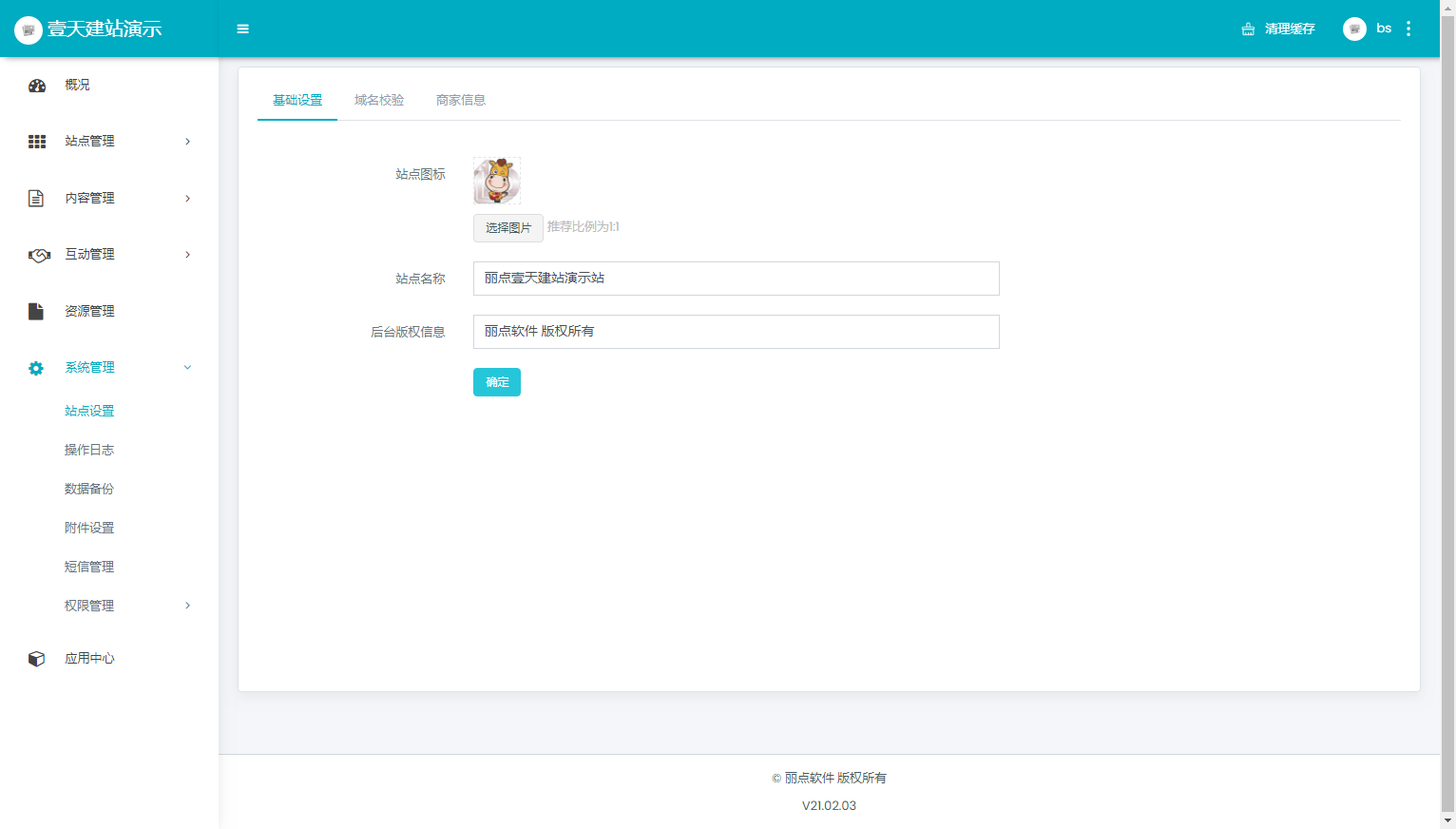Click the 壹天建站演示 title text
This screenshot has width=1456, height=829.
tap(105, 29)
